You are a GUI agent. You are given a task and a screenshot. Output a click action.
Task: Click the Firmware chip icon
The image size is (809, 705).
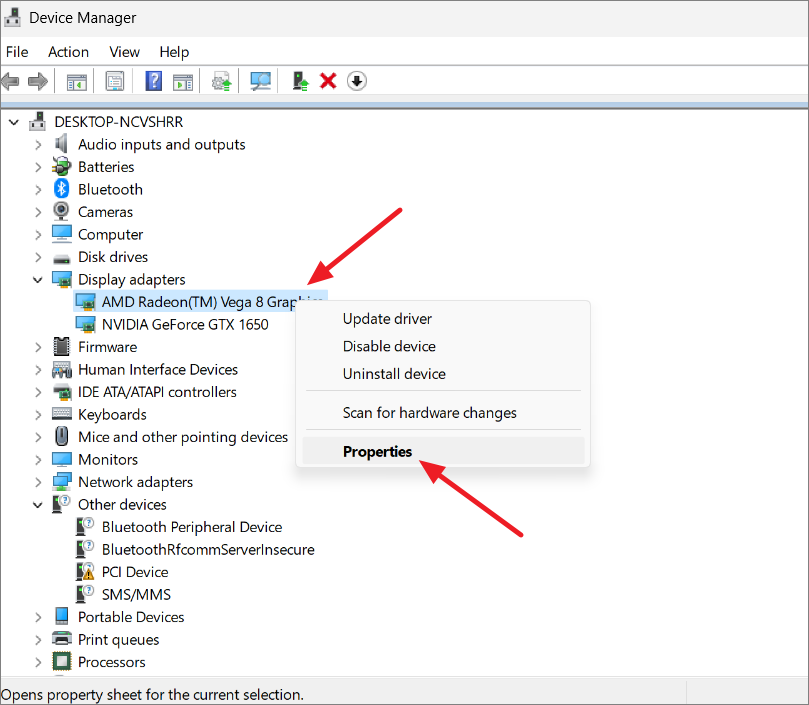click(x=61, y=347)
